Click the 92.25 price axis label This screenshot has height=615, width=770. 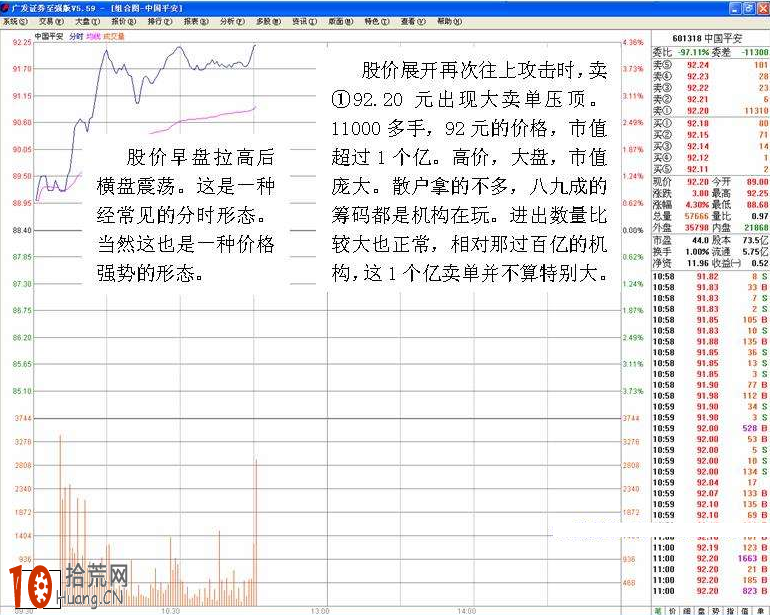click(x=22, y=43)
